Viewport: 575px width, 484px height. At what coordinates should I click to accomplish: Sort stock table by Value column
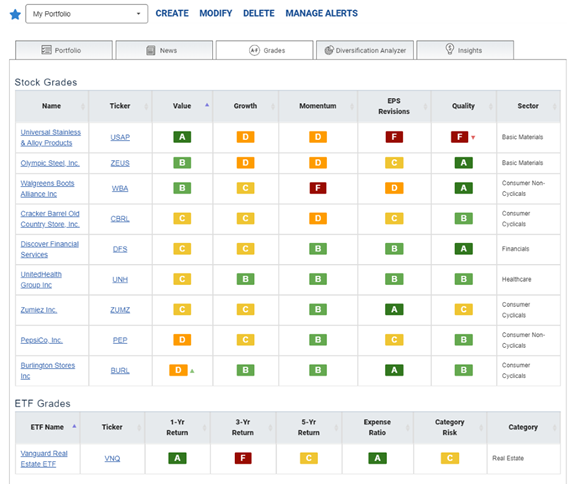tap(182, 106)
